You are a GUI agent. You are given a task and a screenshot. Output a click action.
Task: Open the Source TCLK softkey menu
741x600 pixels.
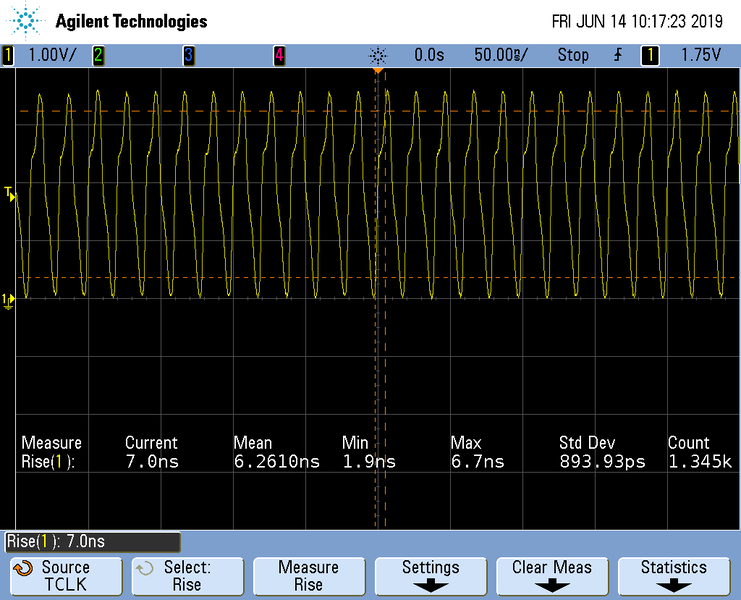(x=65, y=576)
